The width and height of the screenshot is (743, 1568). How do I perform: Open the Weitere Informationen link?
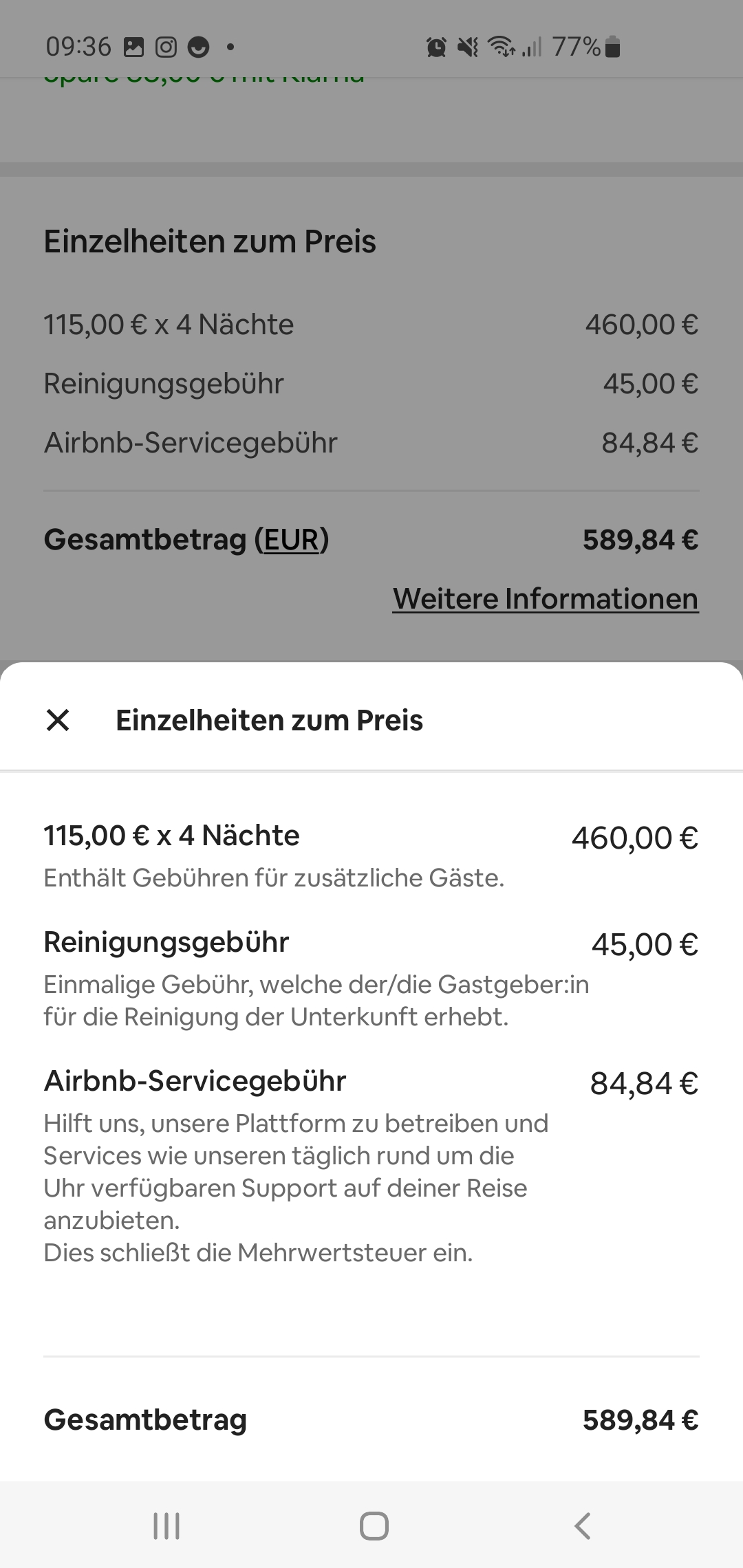click(546, 598)
